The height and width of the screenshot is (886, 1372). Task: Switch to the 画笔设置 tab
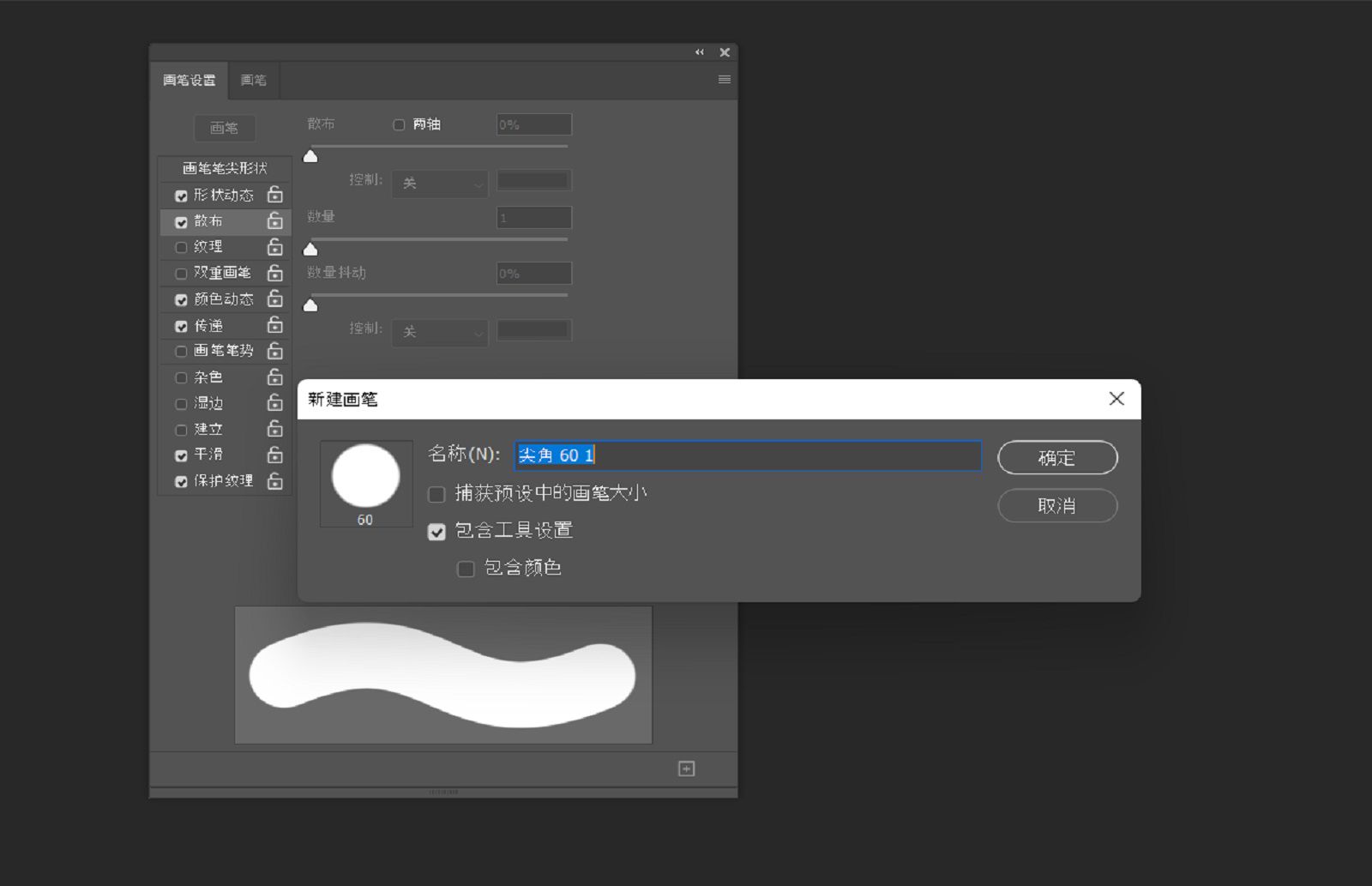[x=189, y=81]
